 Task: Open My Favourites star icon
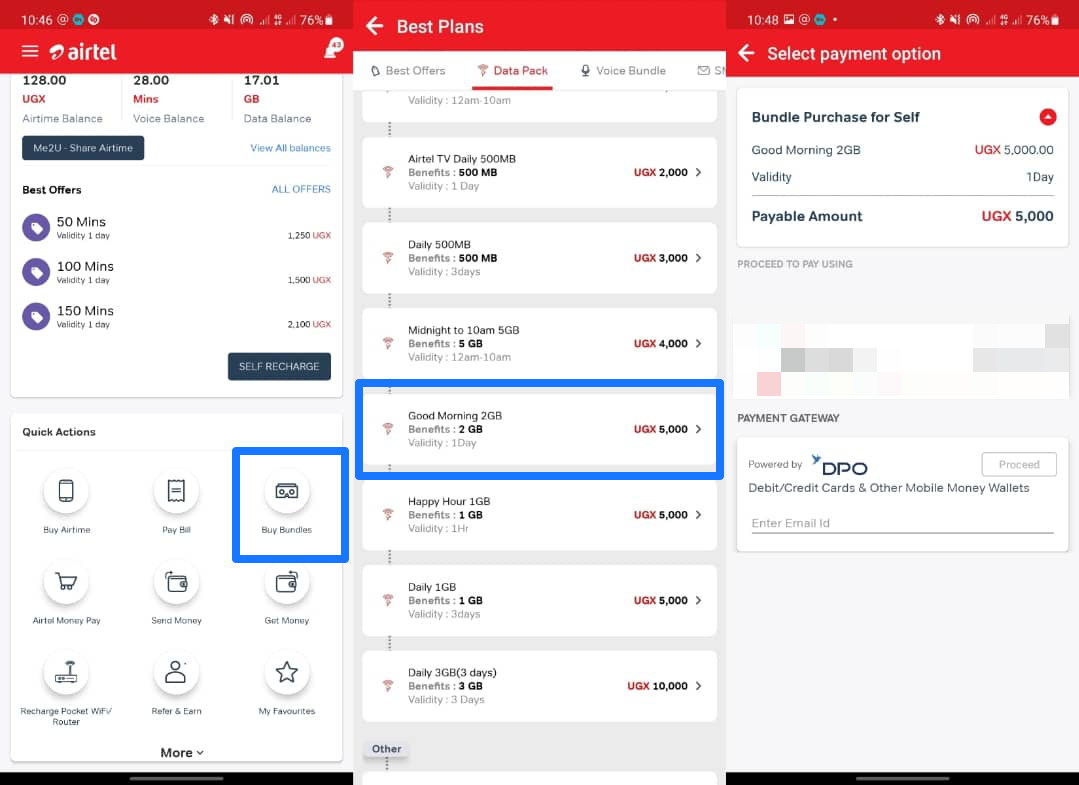(287, 672)
